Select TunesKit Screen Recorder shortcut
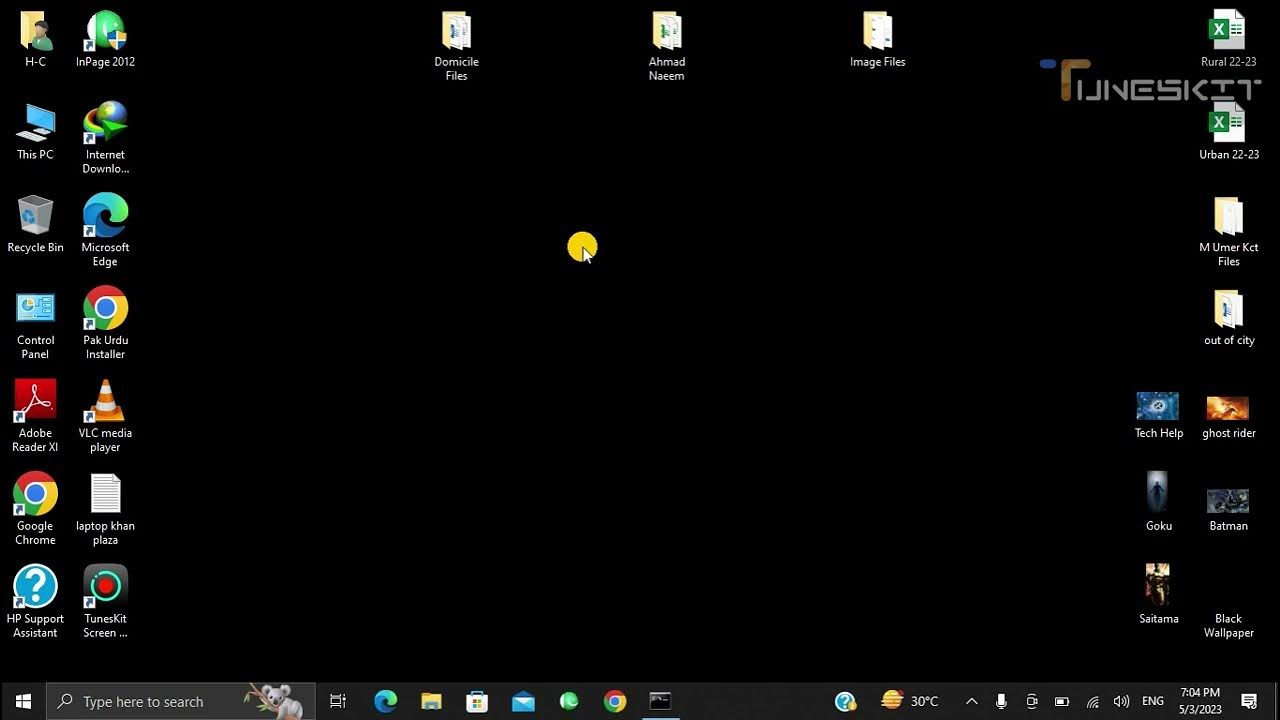Image resolution: width=1280 pixels, height=720 pixels. click(105, 603)
